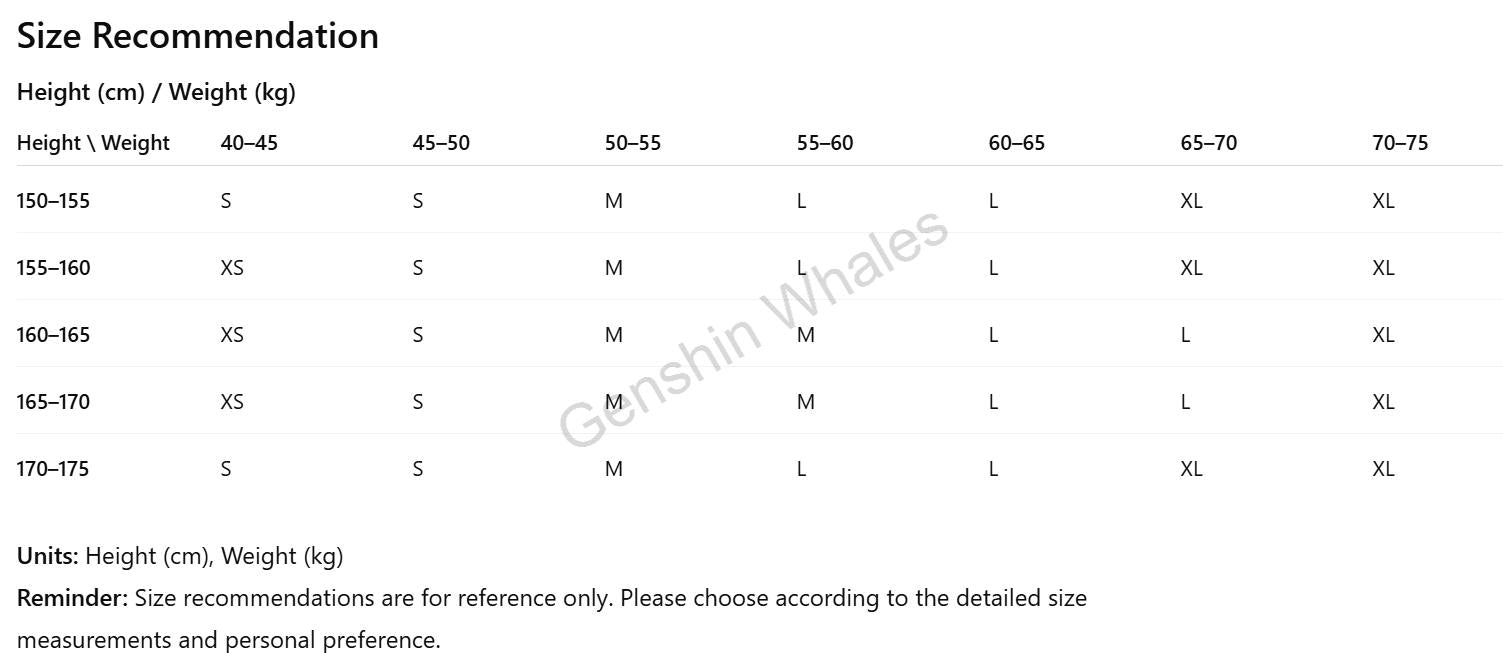
Task: Click XS in the 155–160 height row
Action: pos(232,268)
